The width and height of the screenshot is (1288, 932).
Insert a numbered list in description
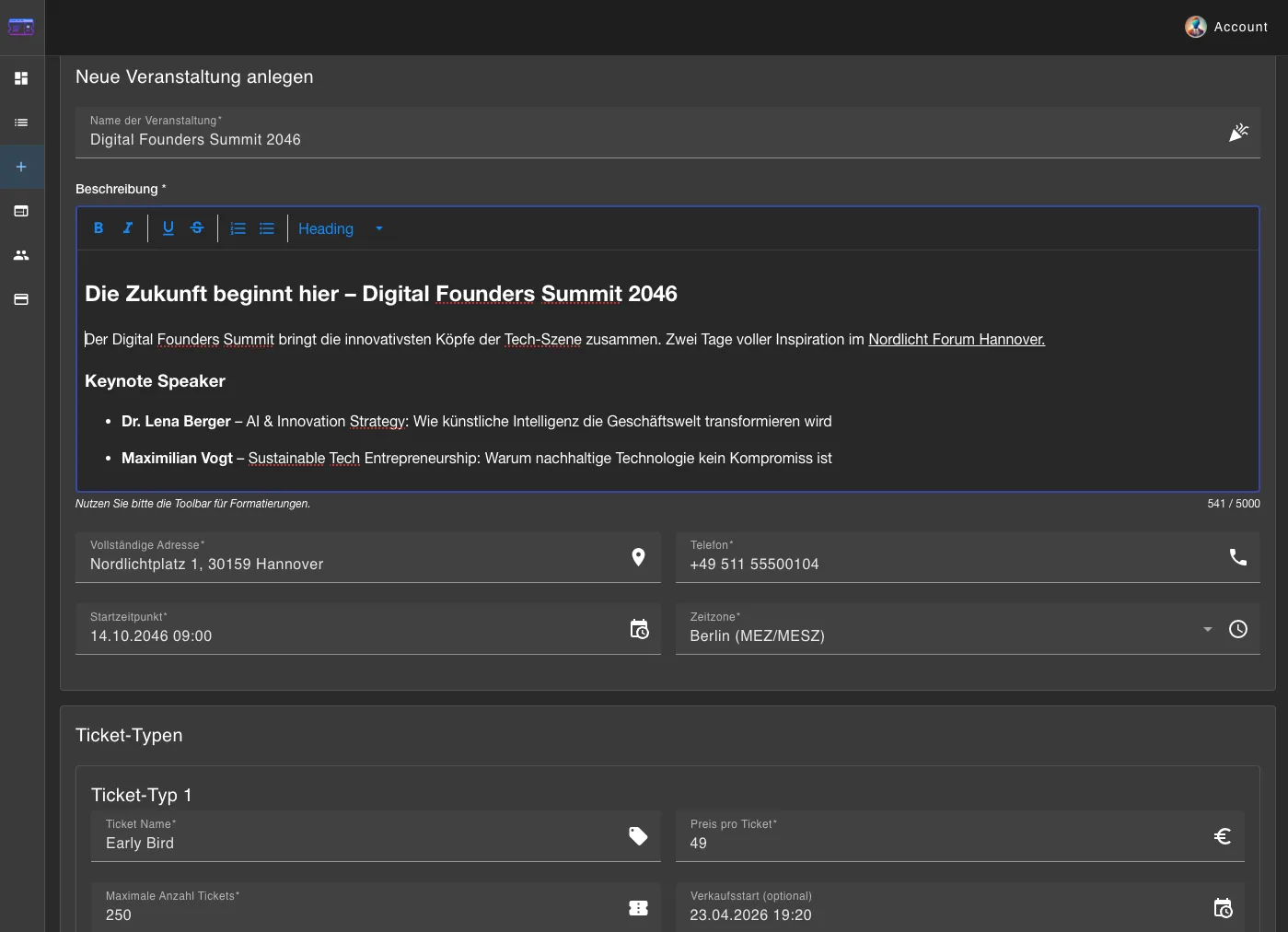point(238,228)
